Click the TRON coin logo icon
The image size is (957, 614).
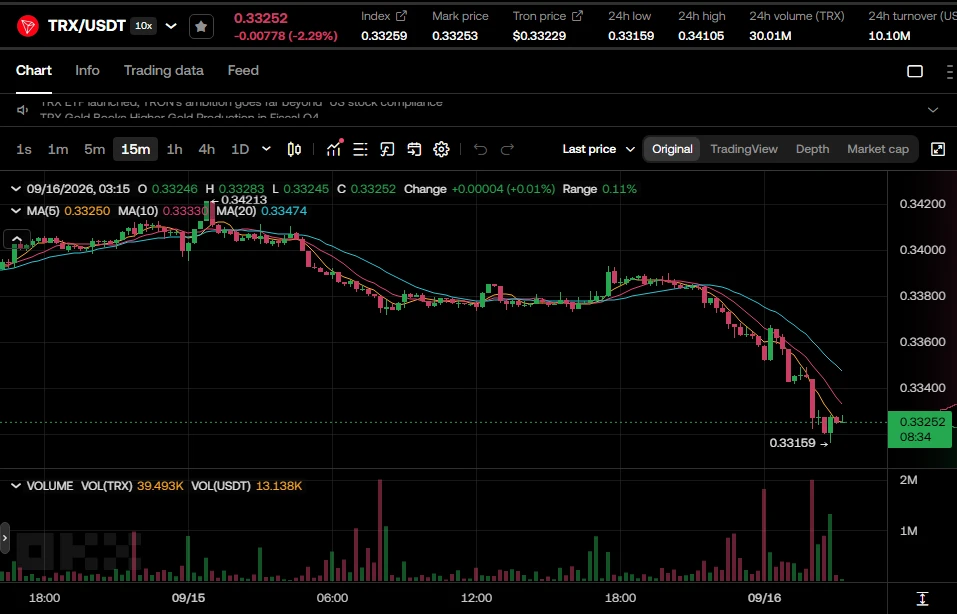click(27, 26)
